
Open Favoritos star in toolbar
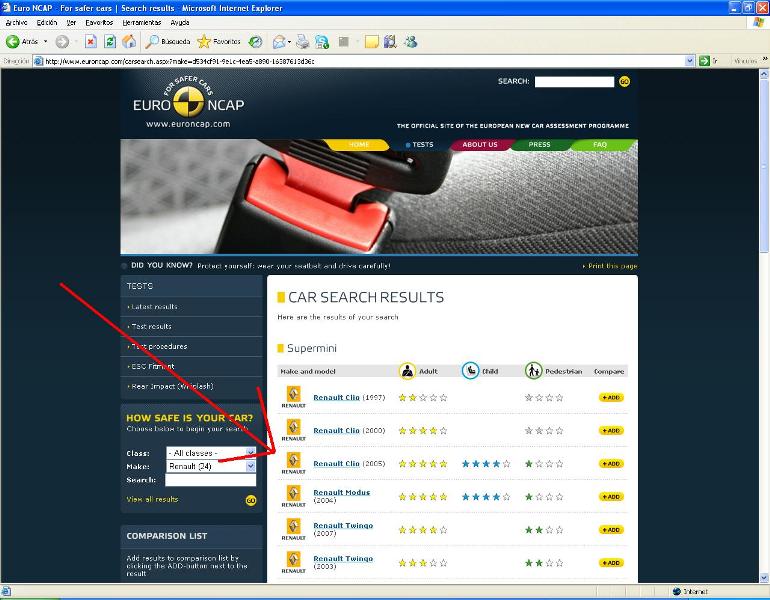[204, 42]
